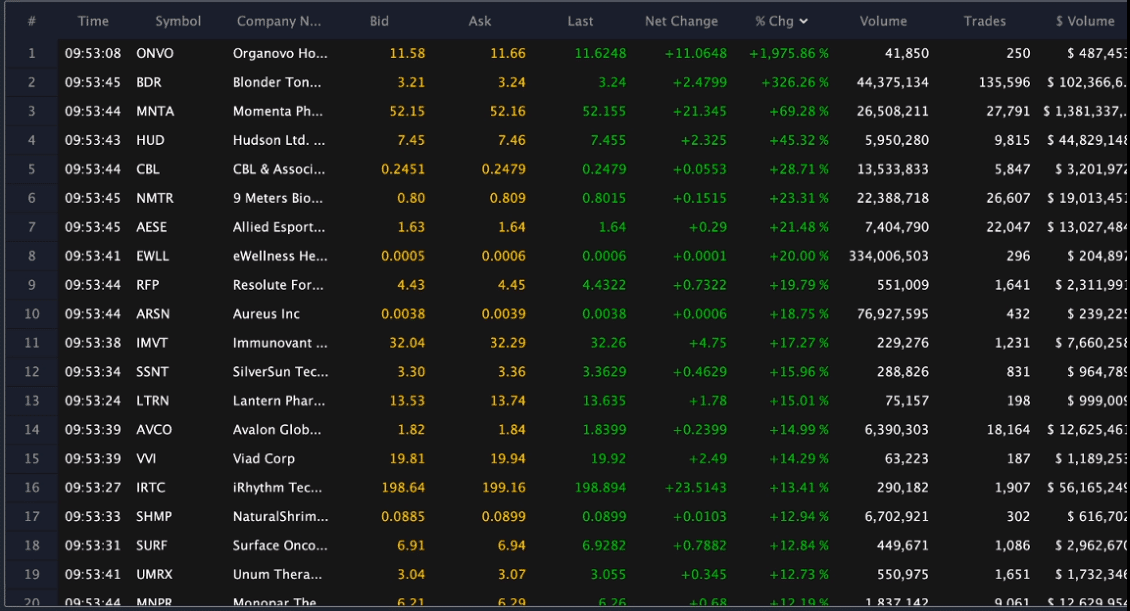This screenshot has width=1130, height=611.
Task: Select the AESE symbol
Action: point(151,227)
